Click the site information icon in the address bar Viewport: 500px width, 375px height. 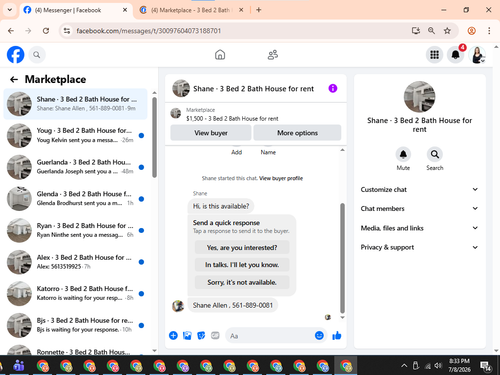(x=67, y=31)
